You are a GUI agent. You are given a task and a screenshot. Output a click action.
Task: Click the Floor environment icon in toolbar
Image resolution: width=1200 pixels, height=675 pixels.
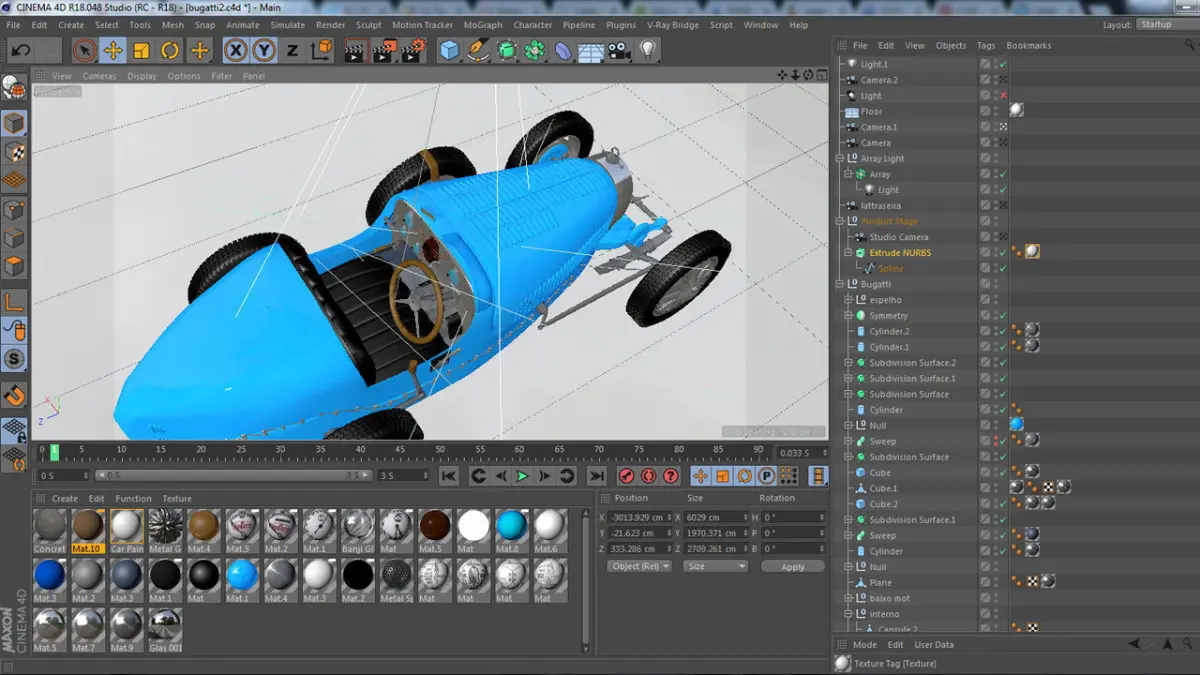tap(591, 50)
